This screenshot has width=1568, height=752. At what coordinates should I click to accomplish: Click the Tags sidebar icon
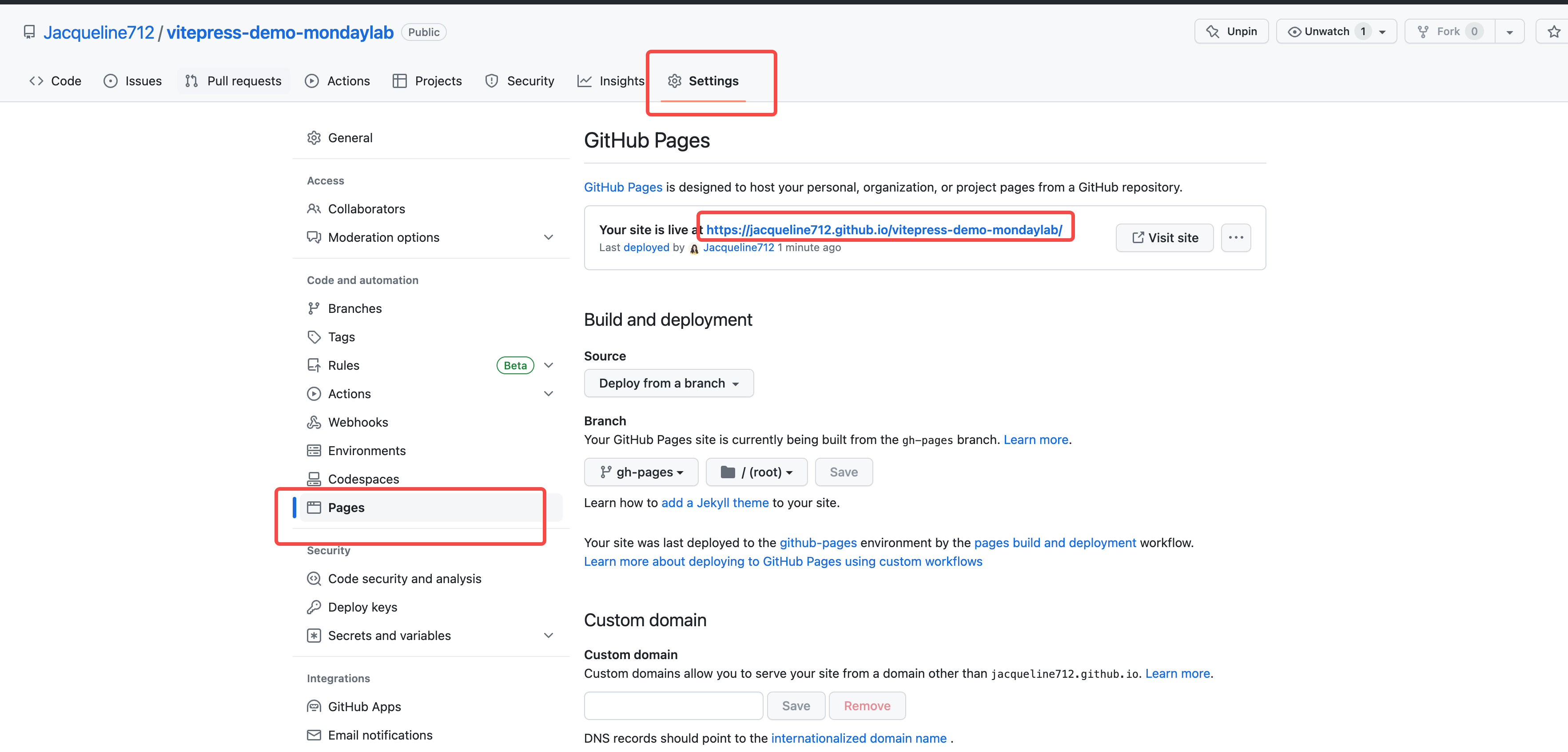[314, 337]
